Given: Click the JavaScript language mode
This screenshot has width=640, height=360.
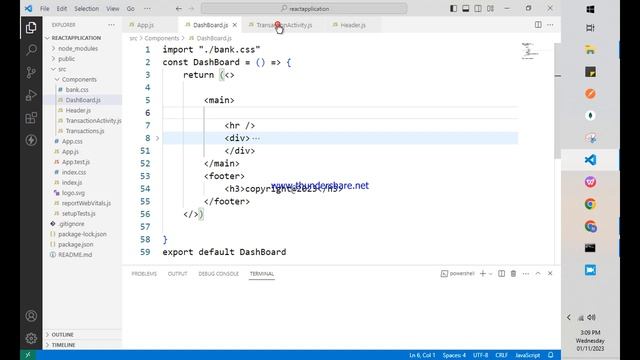Looking at the screenshot, I should pyautogui.click(x=527, y=355).
